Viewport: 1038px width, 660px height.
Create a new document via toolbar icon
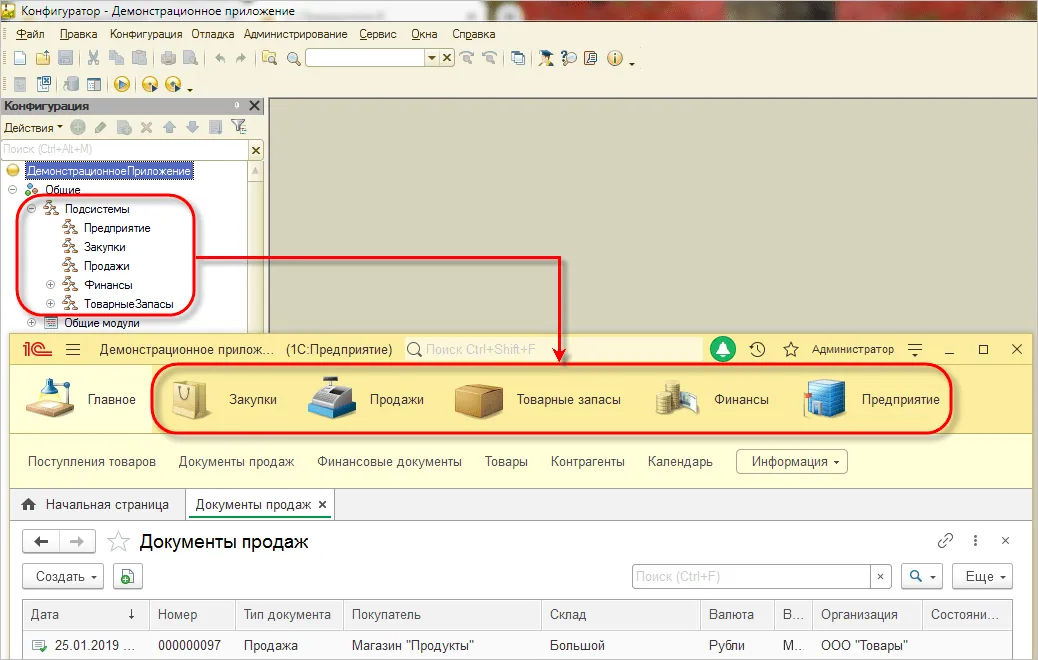coord(20,58)
